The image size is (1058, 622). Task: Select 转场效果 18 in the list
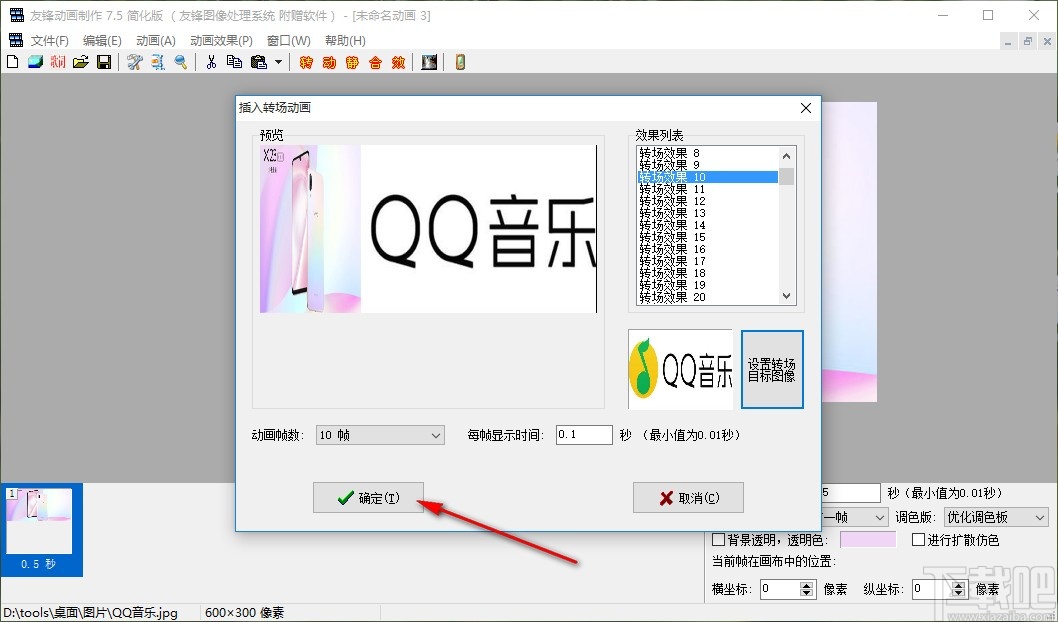click(707, 273)
